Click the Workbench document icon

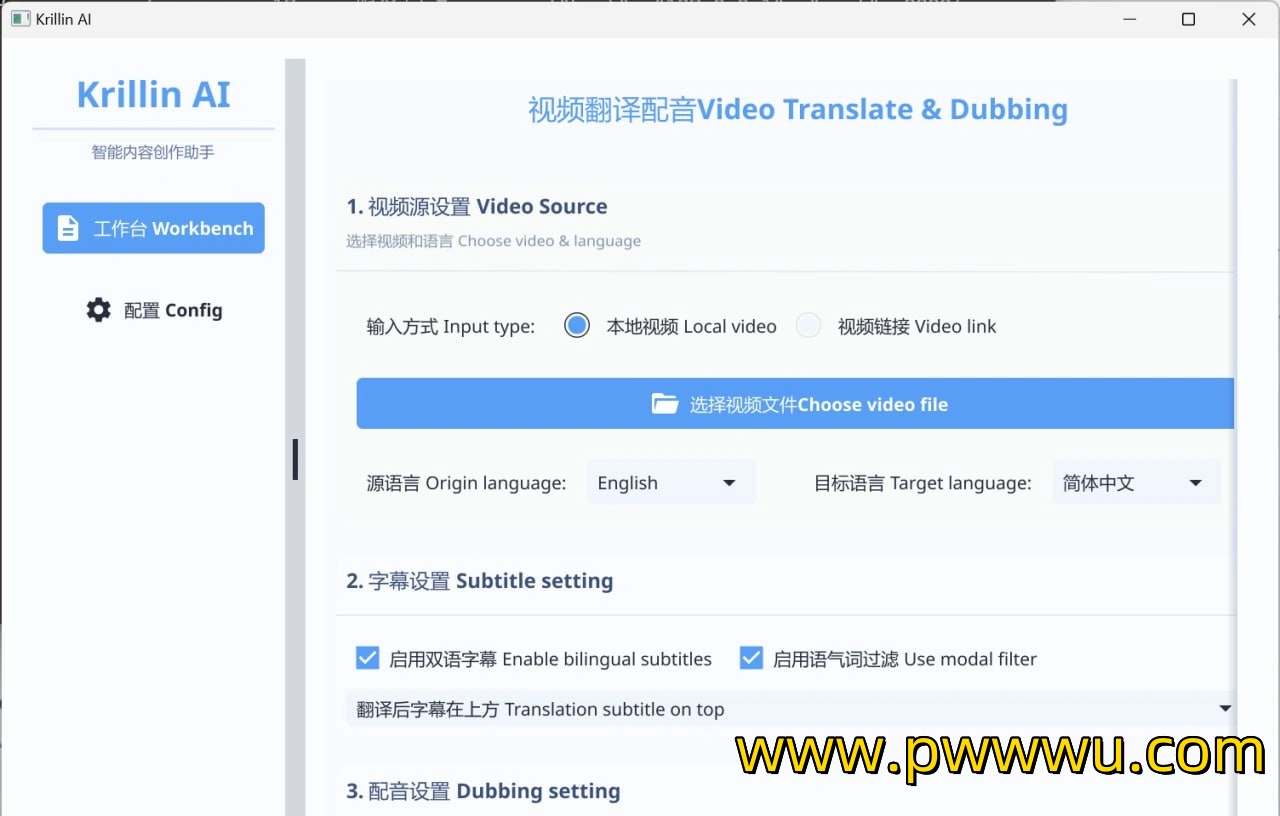(68, 228)
